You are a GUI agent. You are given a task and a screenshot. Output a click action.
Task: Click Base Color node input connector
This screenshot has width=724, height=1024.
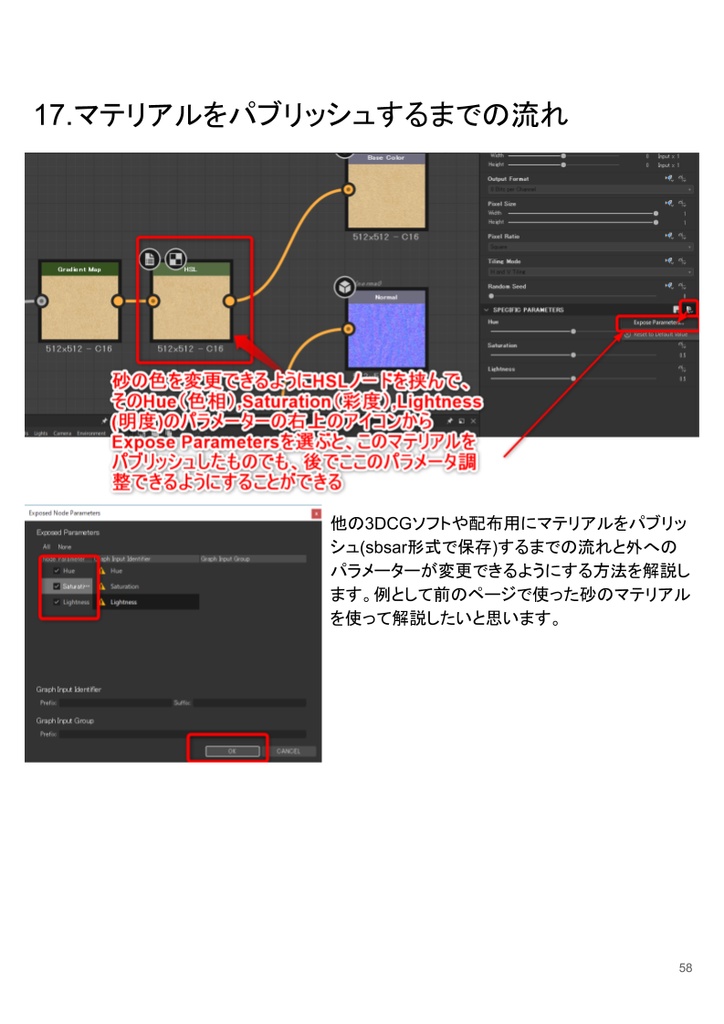[349, 189]
